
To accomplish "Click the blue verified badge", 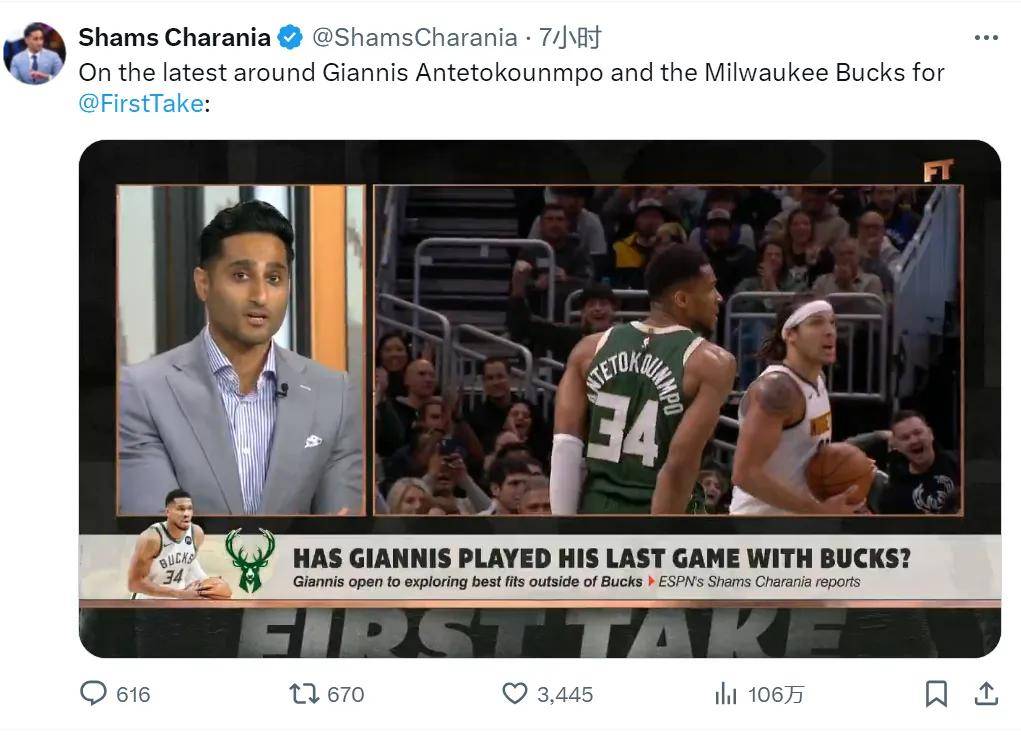I will point(290,38).
